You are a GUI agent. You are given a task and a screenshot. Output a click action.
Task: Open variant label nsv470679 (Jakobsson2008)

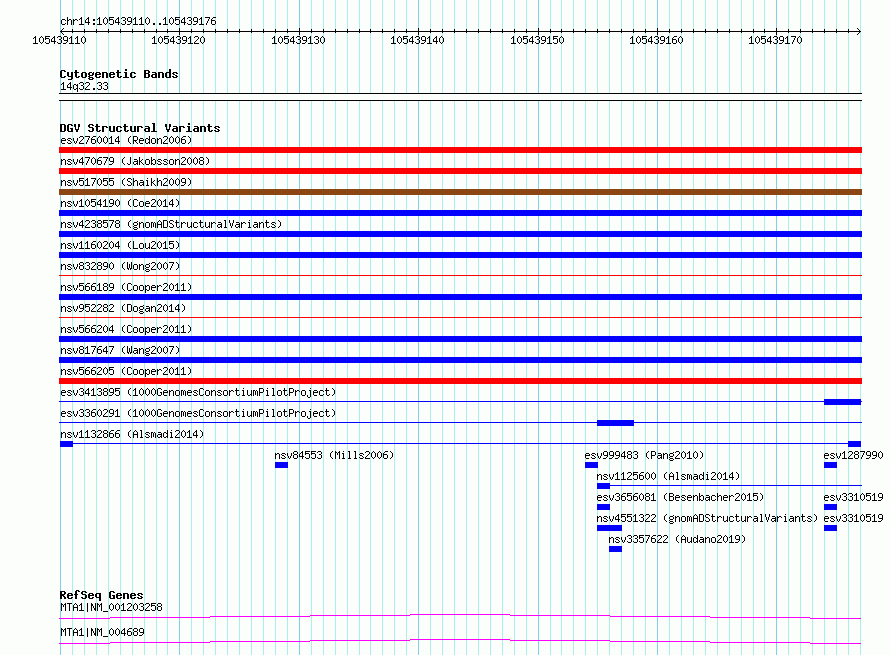click(135, 161)
